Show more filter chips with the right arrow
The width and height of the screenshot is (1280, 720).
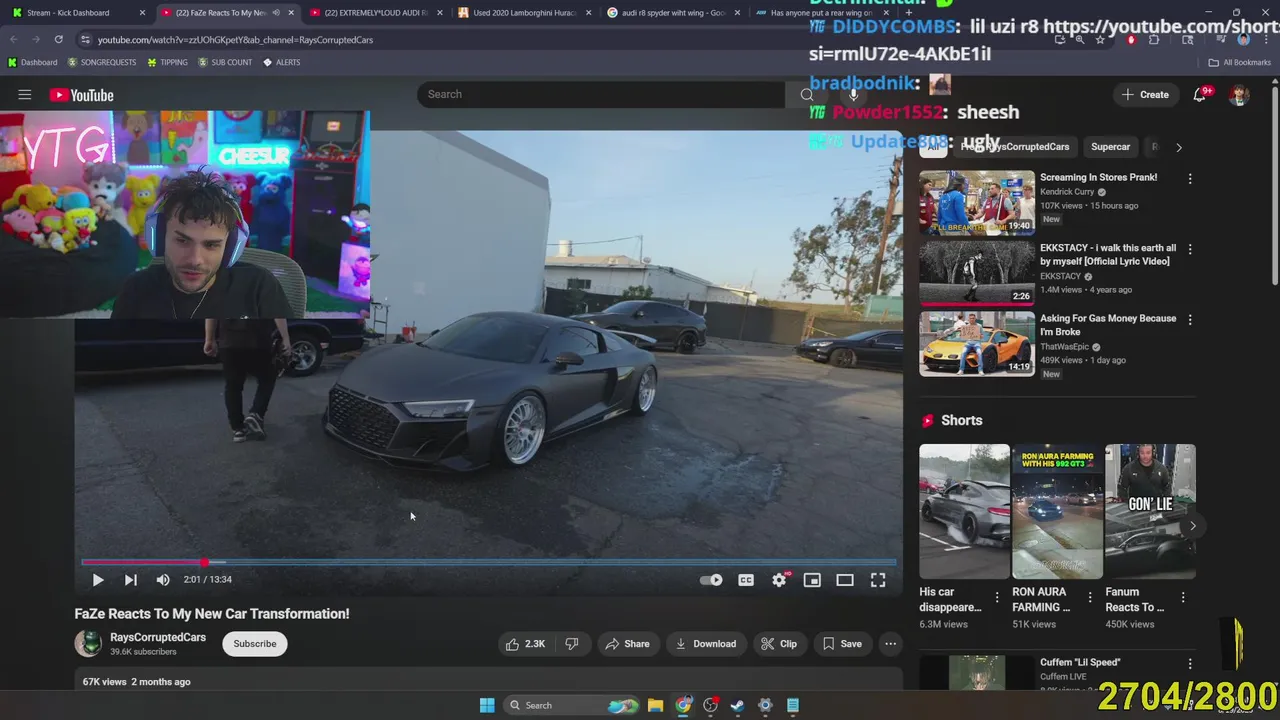tap(1178, 147)
